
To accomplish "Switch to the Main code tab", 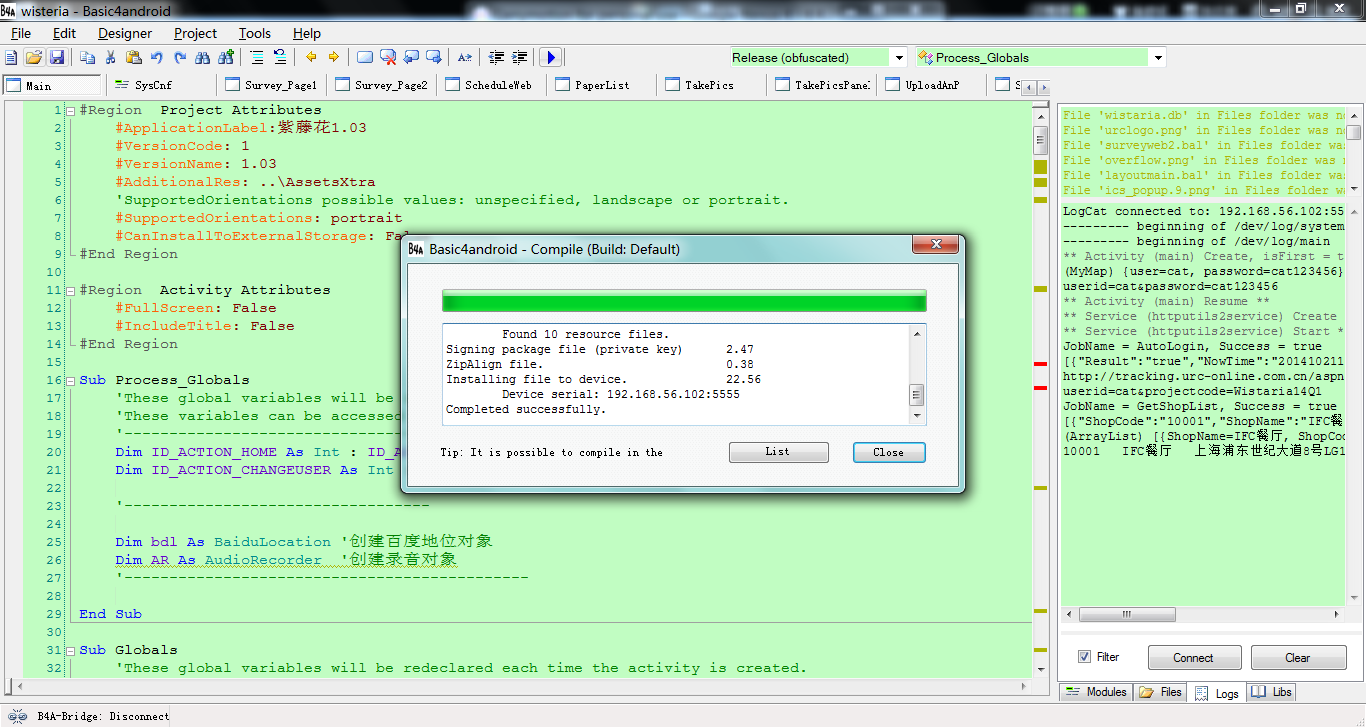I will coord(52,85).
